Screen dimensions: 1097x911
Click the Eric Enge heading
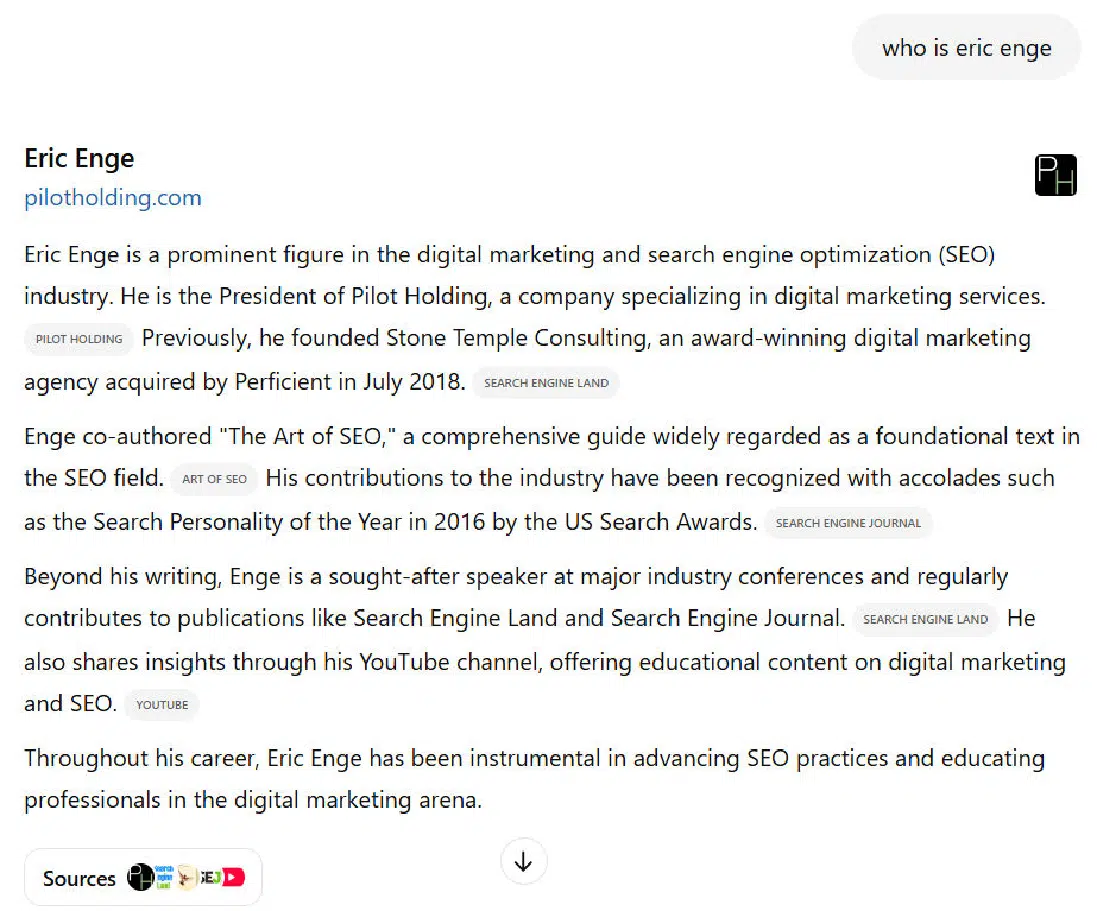click(x=79, y=158)
